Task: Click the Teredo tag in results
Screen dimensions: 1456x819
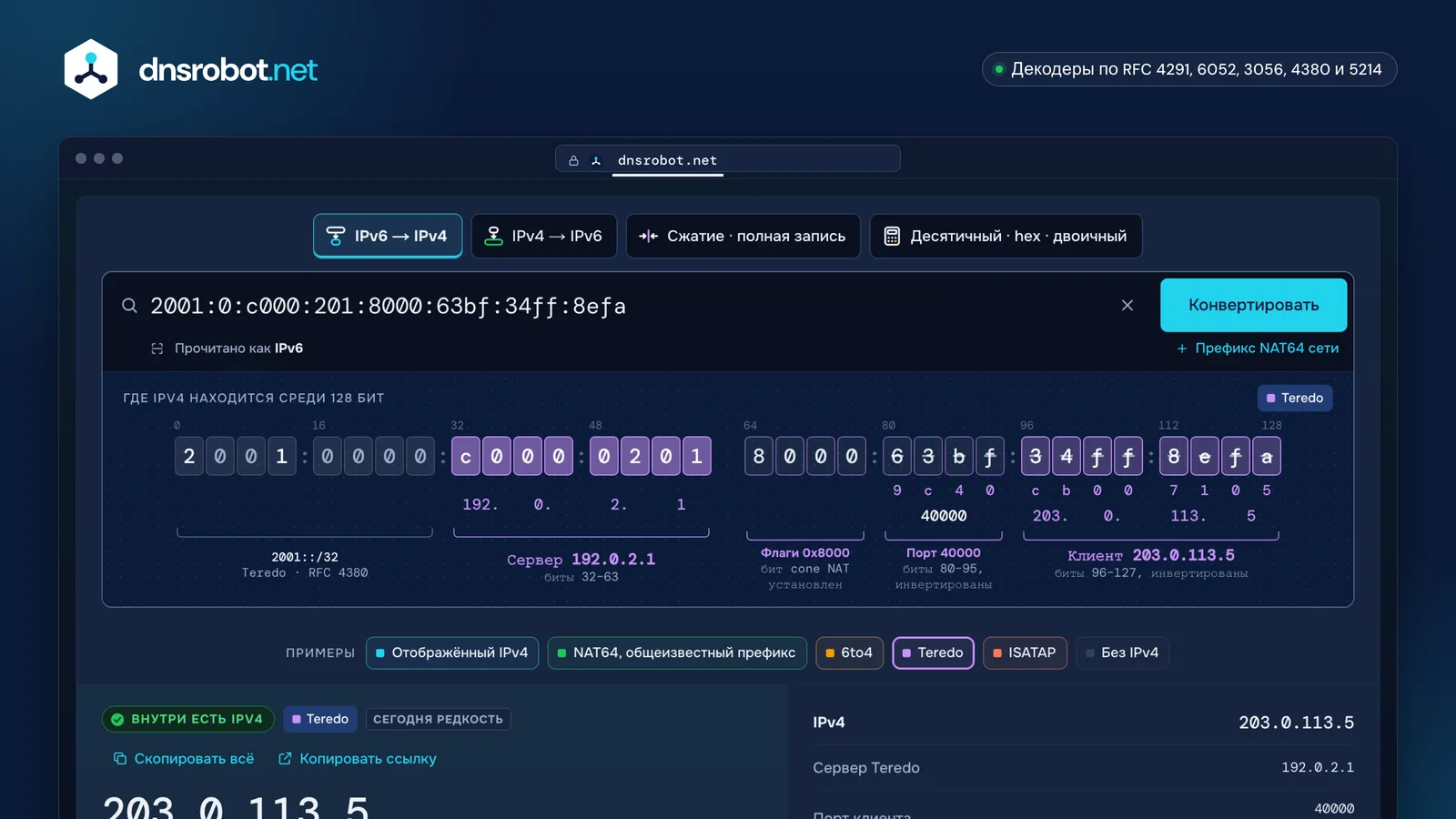Action: pos(320,719)
